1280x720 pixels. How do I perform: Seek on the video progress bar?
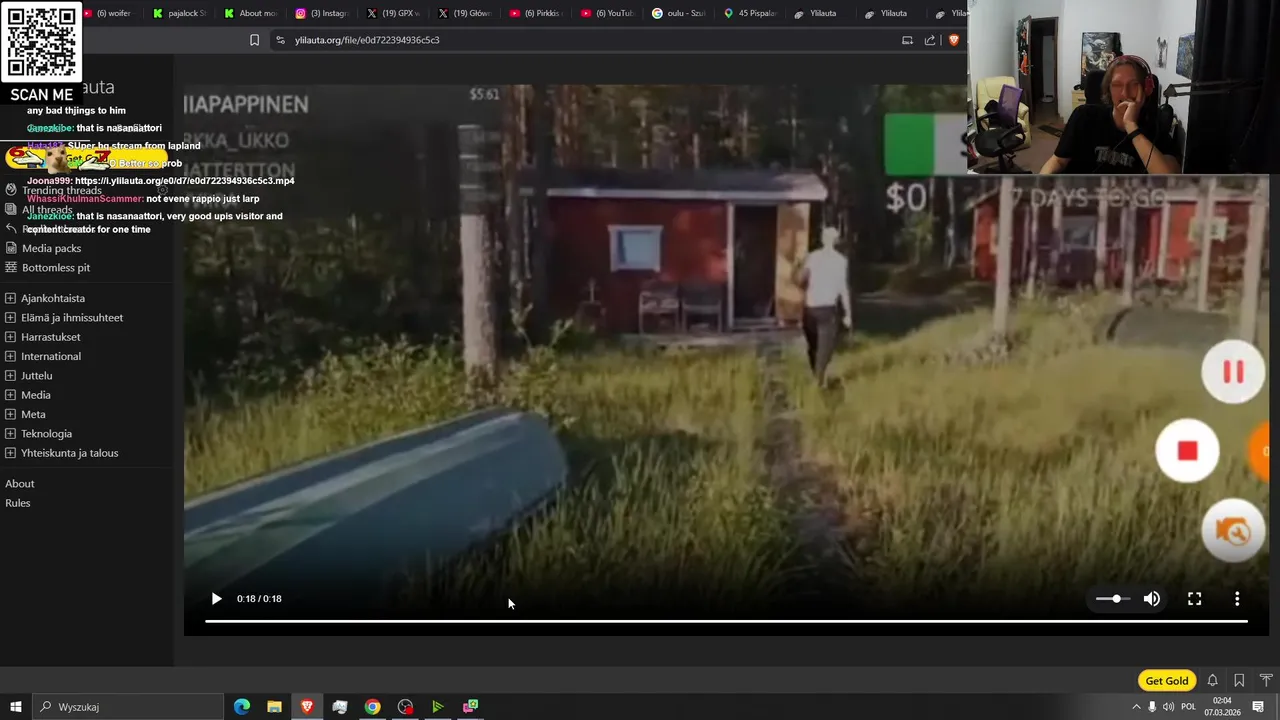pyautogui.click(x=726, y=621)
